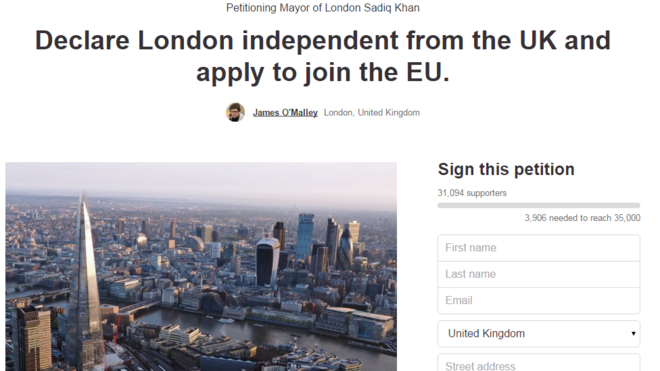Click the supporters progress bar

(x=539, y=206)
